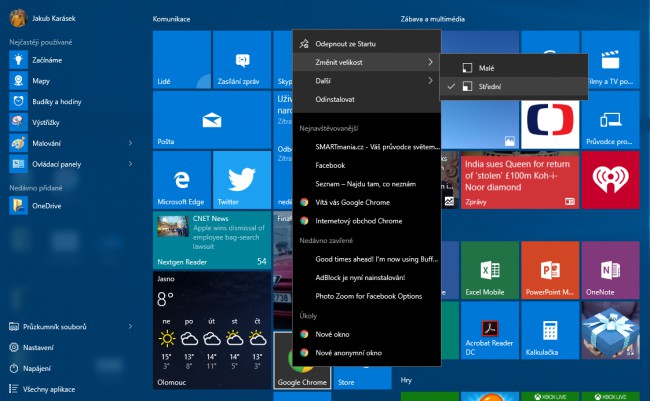Expand Malování jump list arrow
Viewport: 650px width, 401px height.
click(130, 143)
